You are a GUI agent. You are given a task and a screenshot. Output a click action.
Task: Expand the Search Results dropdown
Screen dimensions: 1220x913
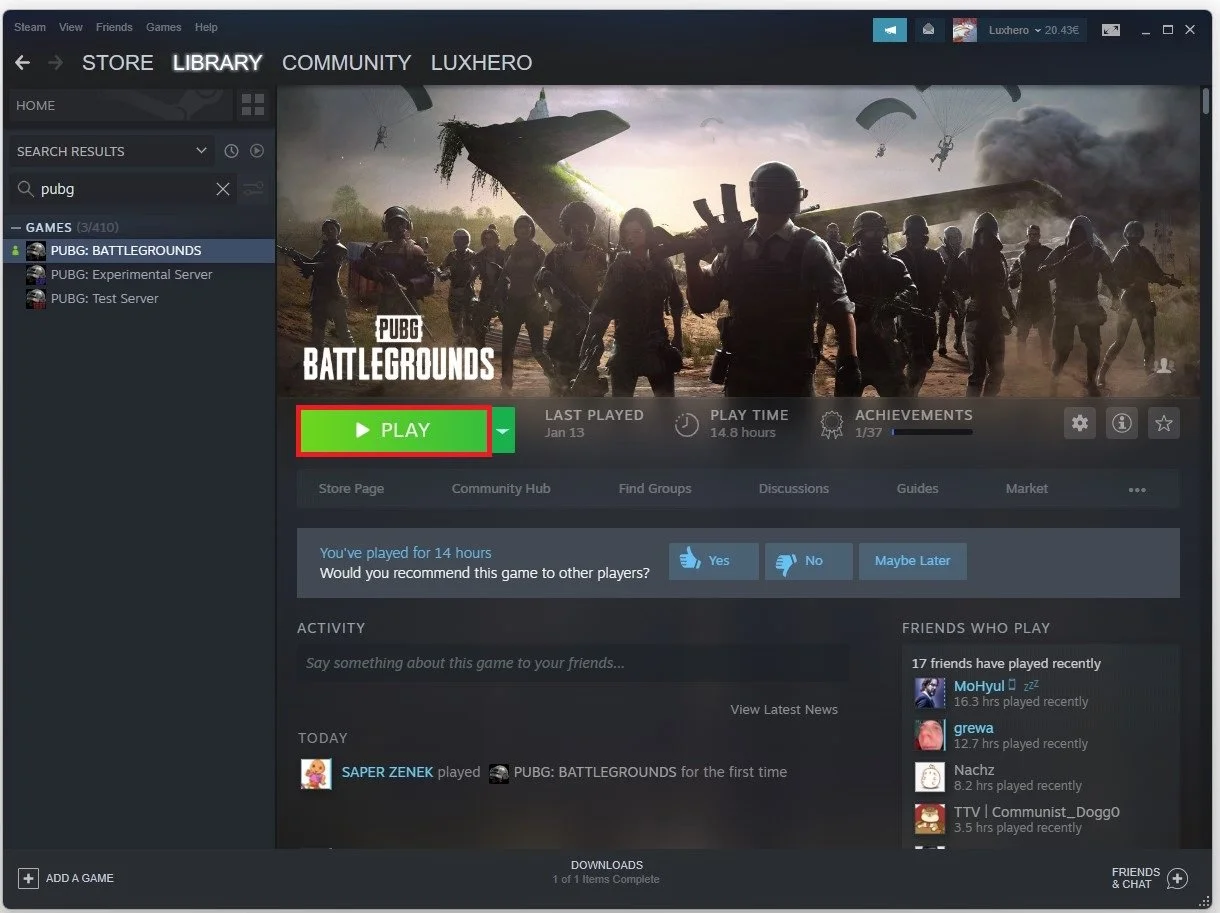[x=201, y=151]
